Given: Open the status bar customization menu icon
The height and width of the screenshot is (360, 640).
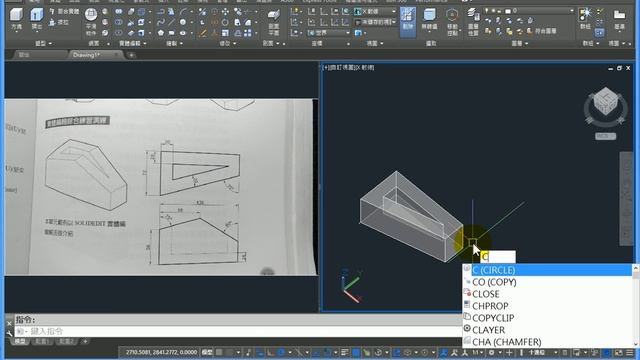Looking at the screenshot, I should (x=630, y=352).
